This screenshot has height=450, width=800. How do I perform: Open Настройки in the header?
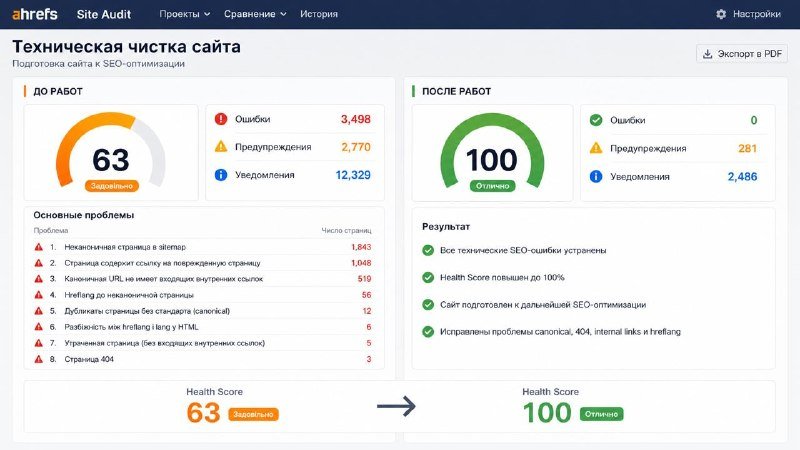point(756,14)
